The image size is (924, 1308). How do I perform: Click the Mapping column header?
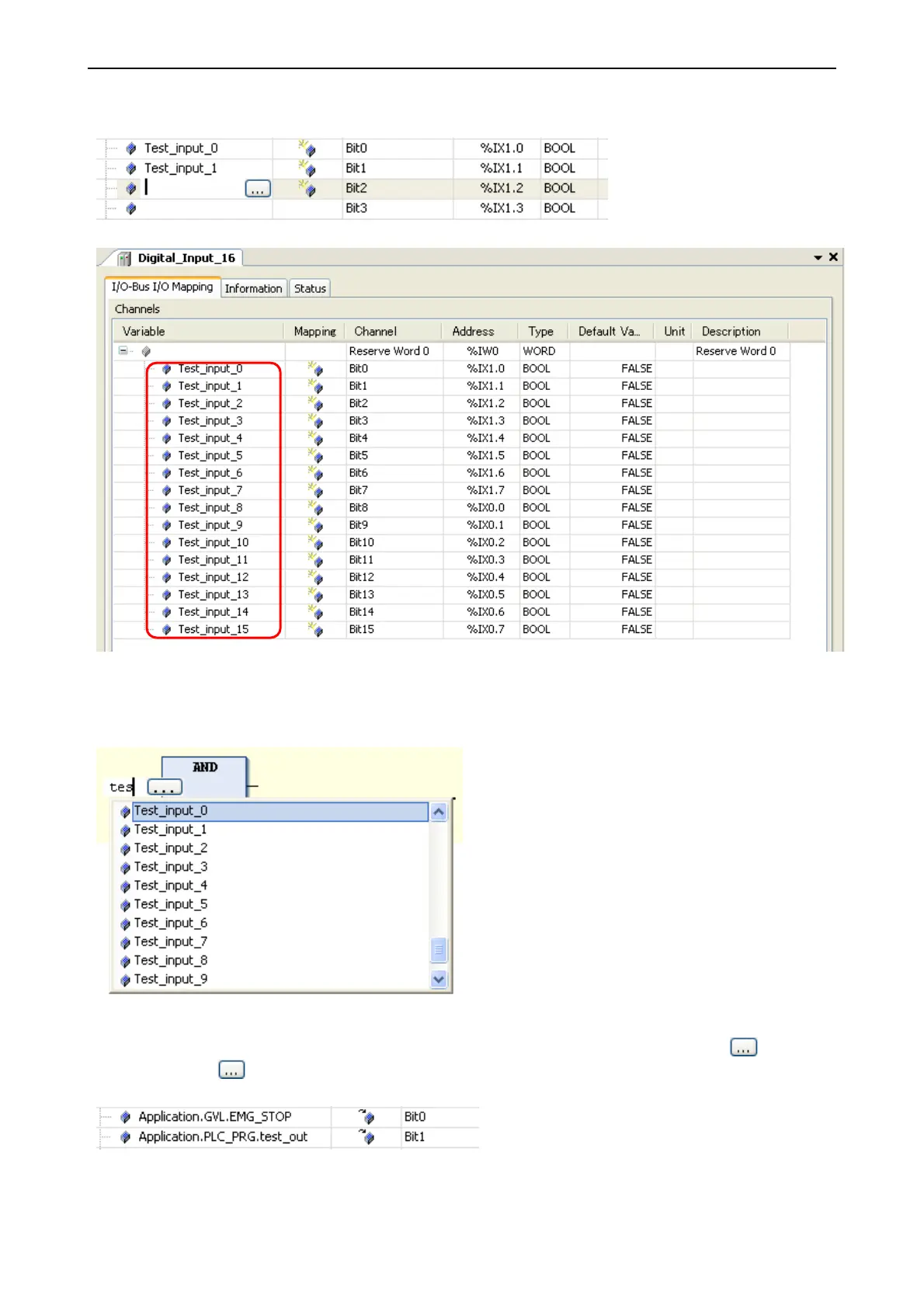point(314,331)
